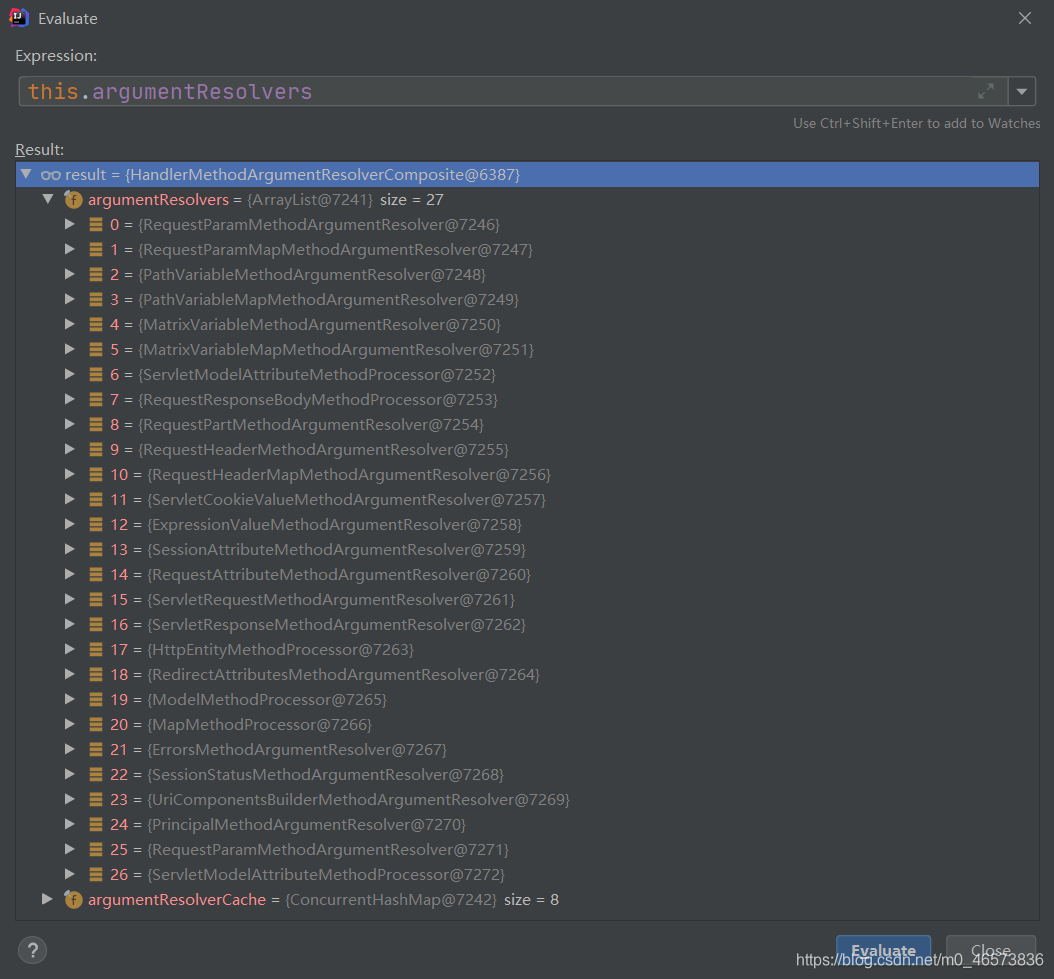Open the help question mark icon
Image resolution: width=1054 pixels, height=979 pixels.
tap(32, 950)
